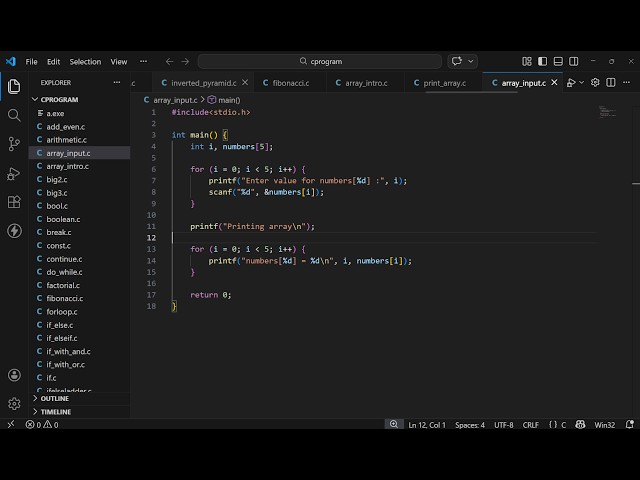The height and width of the screenshot is (480, 640).
Task: Open the Source Control view
Action: [14, 144]
